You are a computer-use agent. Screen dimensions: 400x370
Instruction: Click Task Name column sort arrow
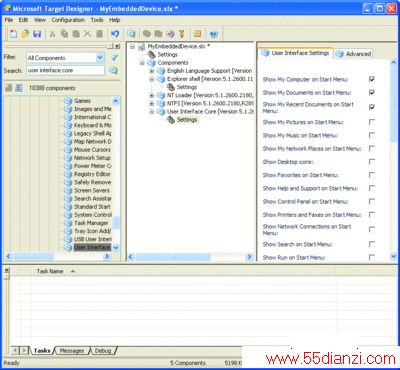pyautogui.click(x=73, y=271)
